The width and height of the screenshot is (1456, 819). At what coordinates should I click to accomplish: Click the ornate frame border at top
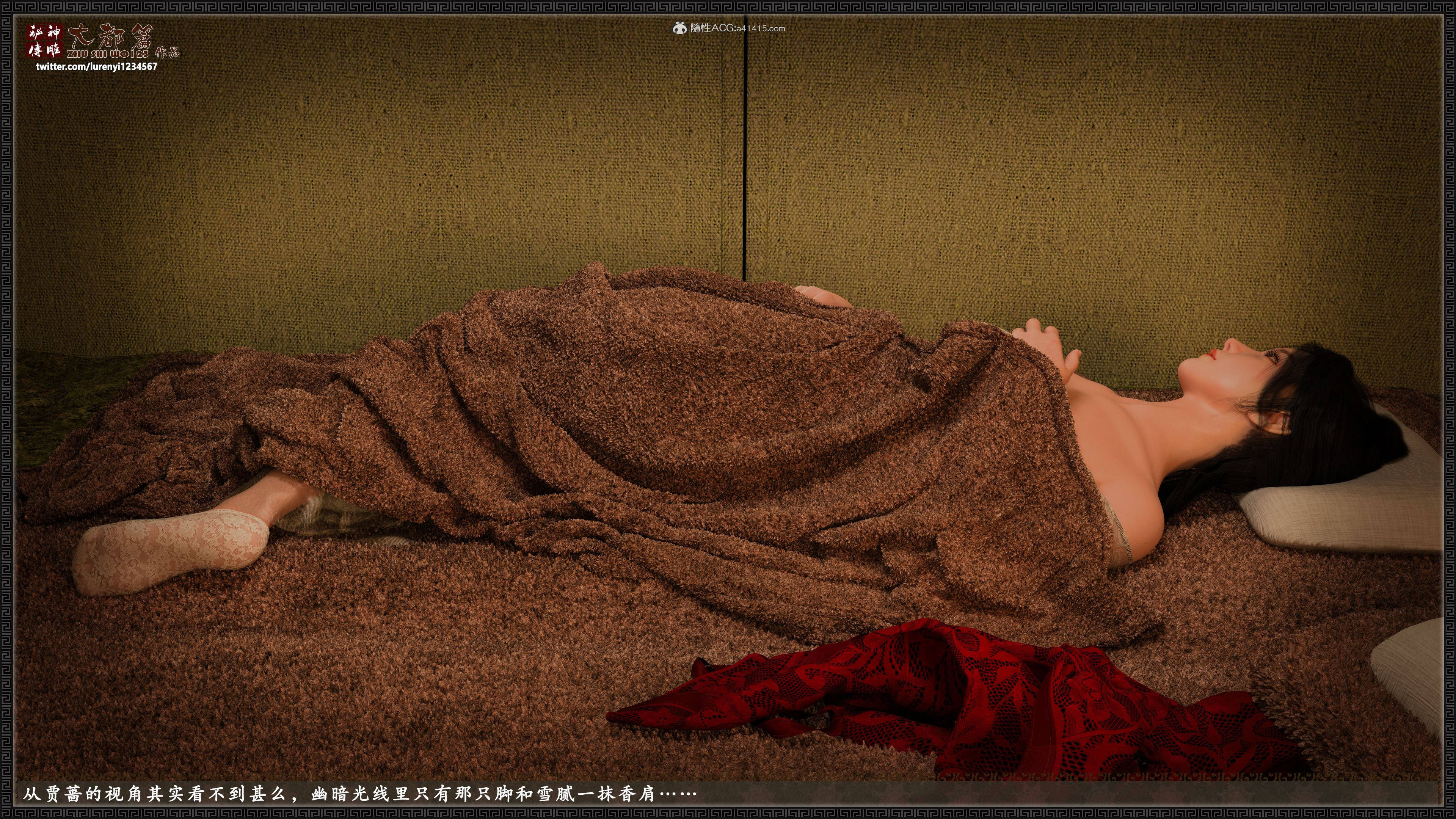click(728, 6)
